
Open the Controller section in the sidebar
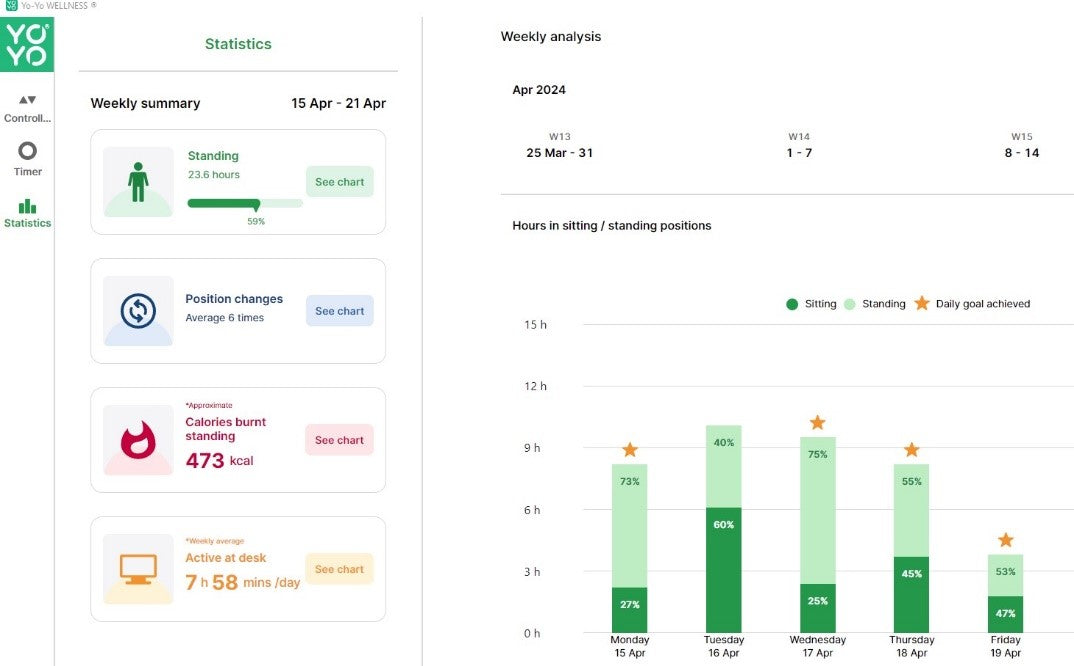pos(27,108)
